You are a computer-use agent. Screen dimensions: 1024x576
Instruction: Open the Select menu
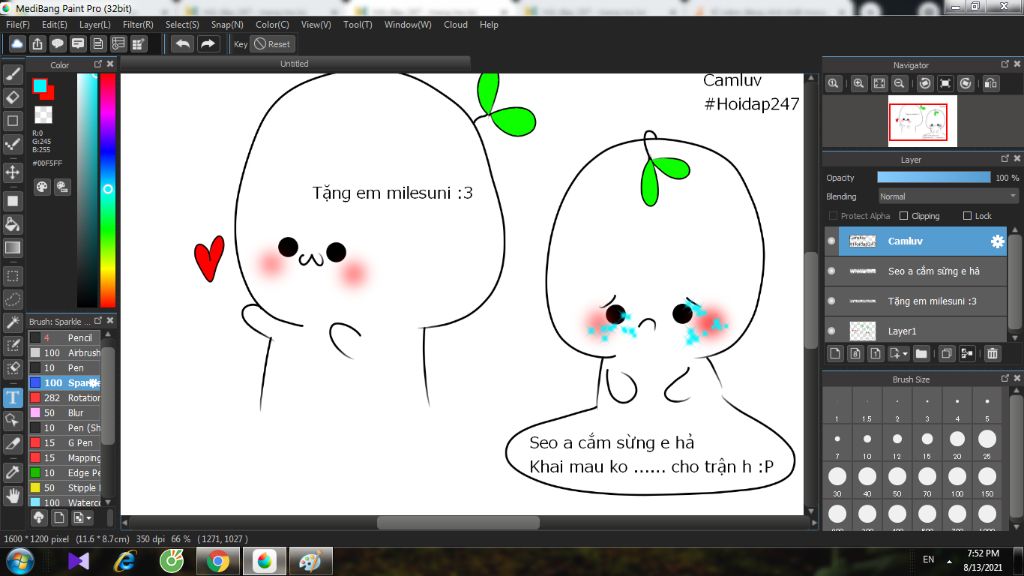point(182,25)
